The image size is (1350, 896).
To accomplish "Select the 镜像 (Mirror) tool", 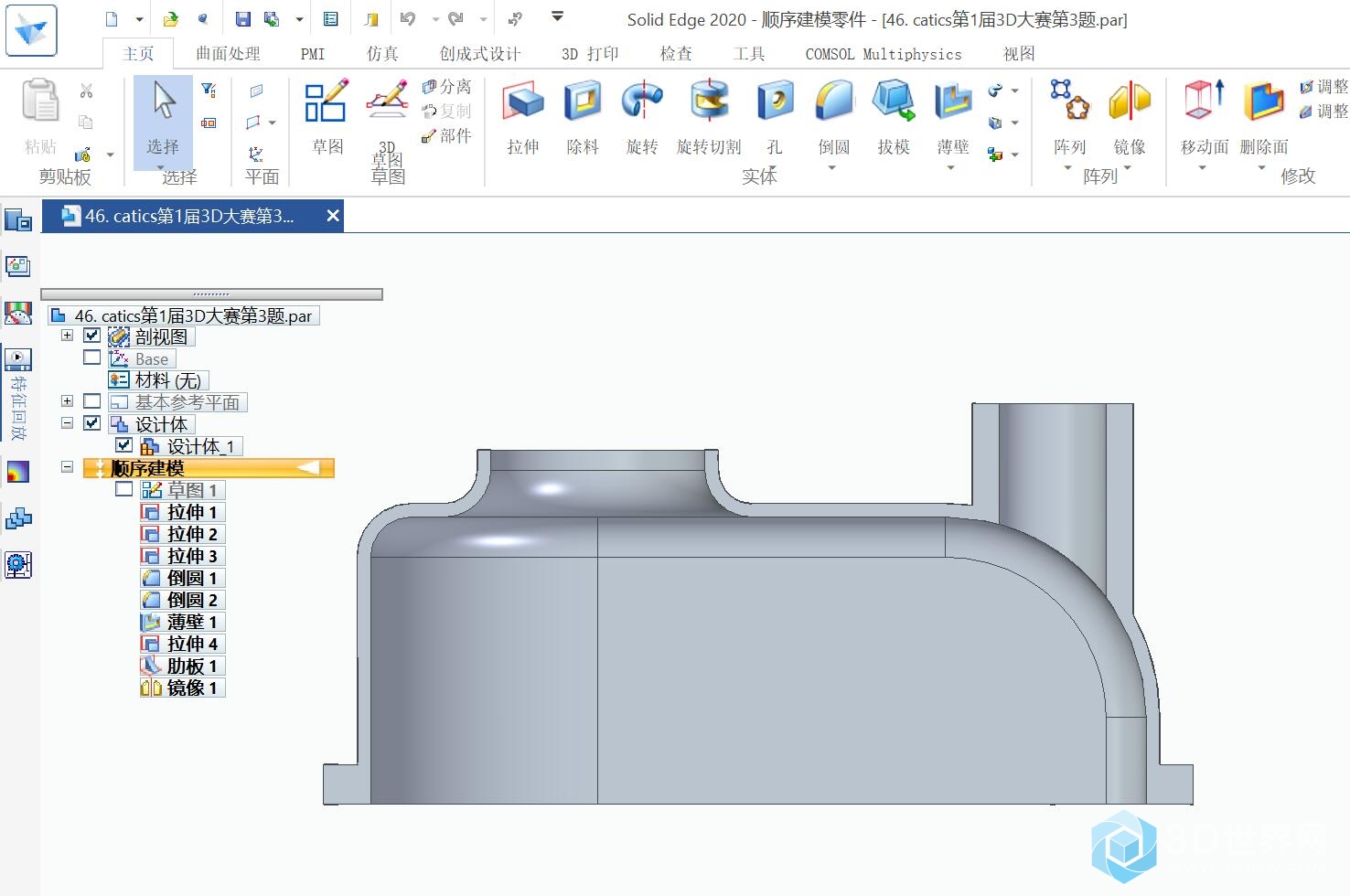I will 1130,117.
